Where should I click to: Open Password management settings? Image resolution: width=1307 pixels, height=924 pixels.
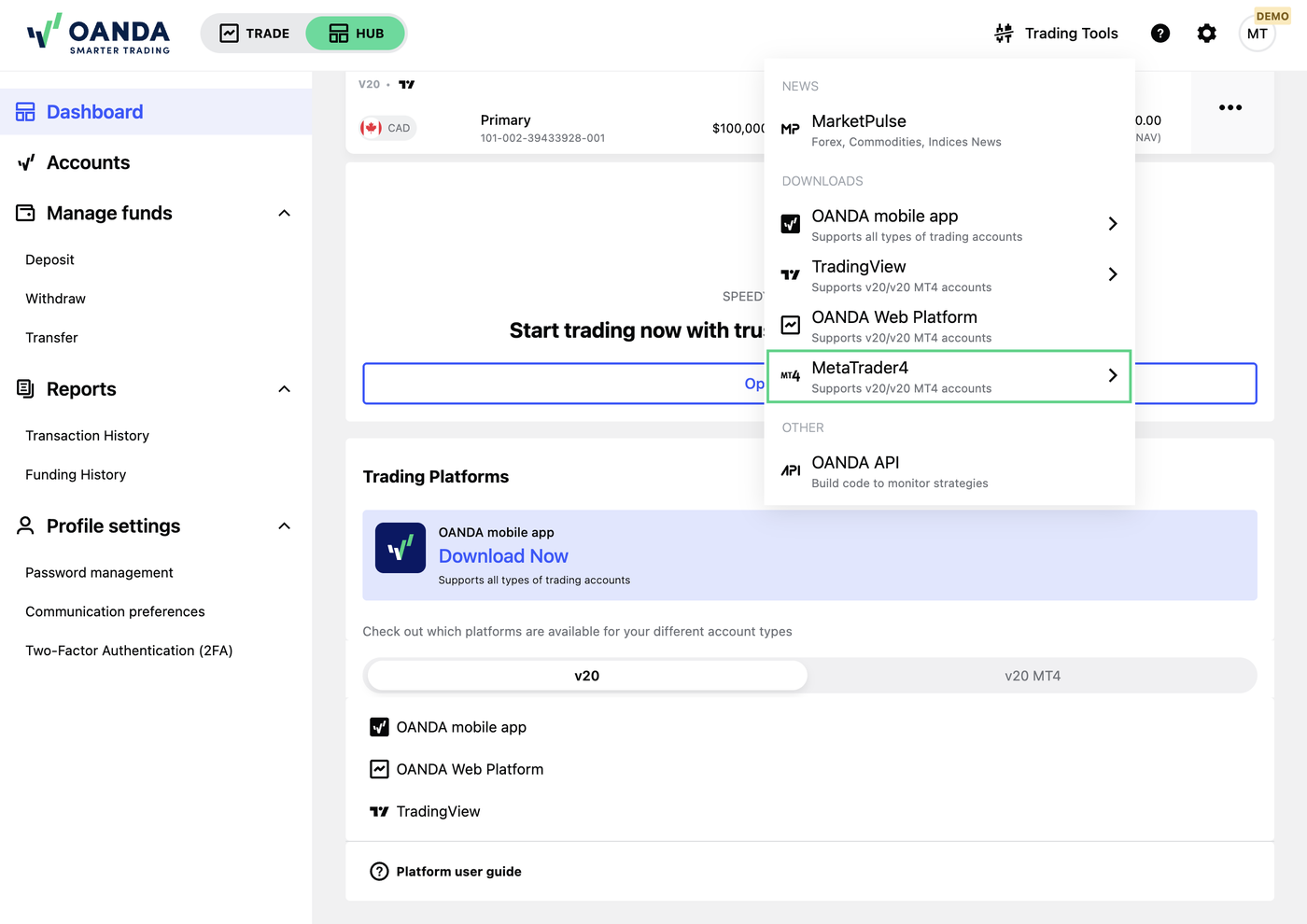click(x=99, y=573)
